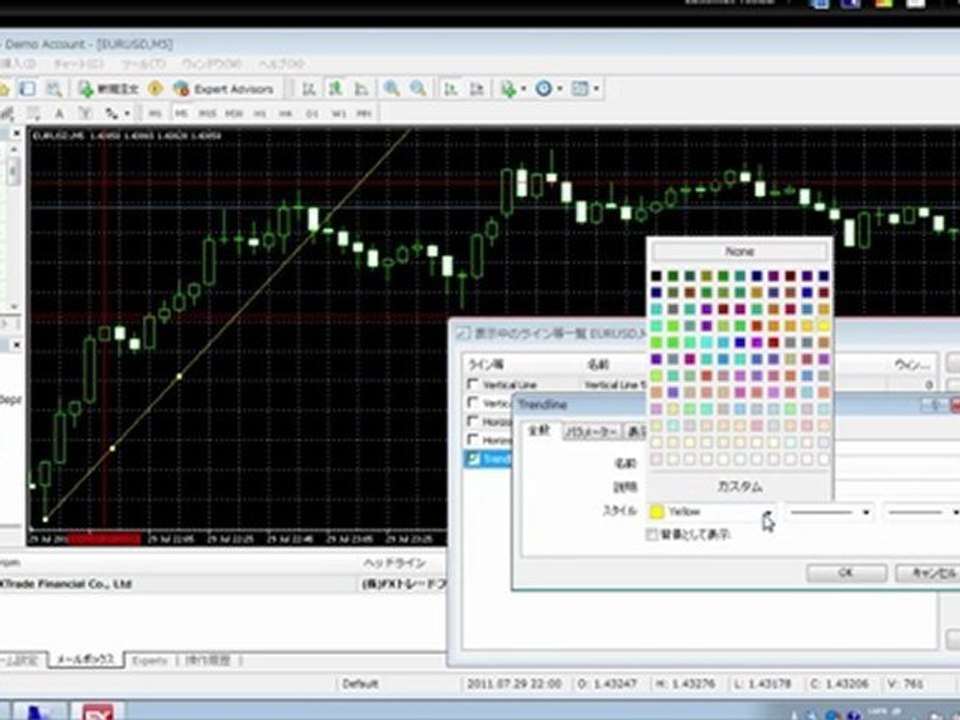960x720 pixels.
Task: Click the Default profile in status bar
Action: [360, 684]
